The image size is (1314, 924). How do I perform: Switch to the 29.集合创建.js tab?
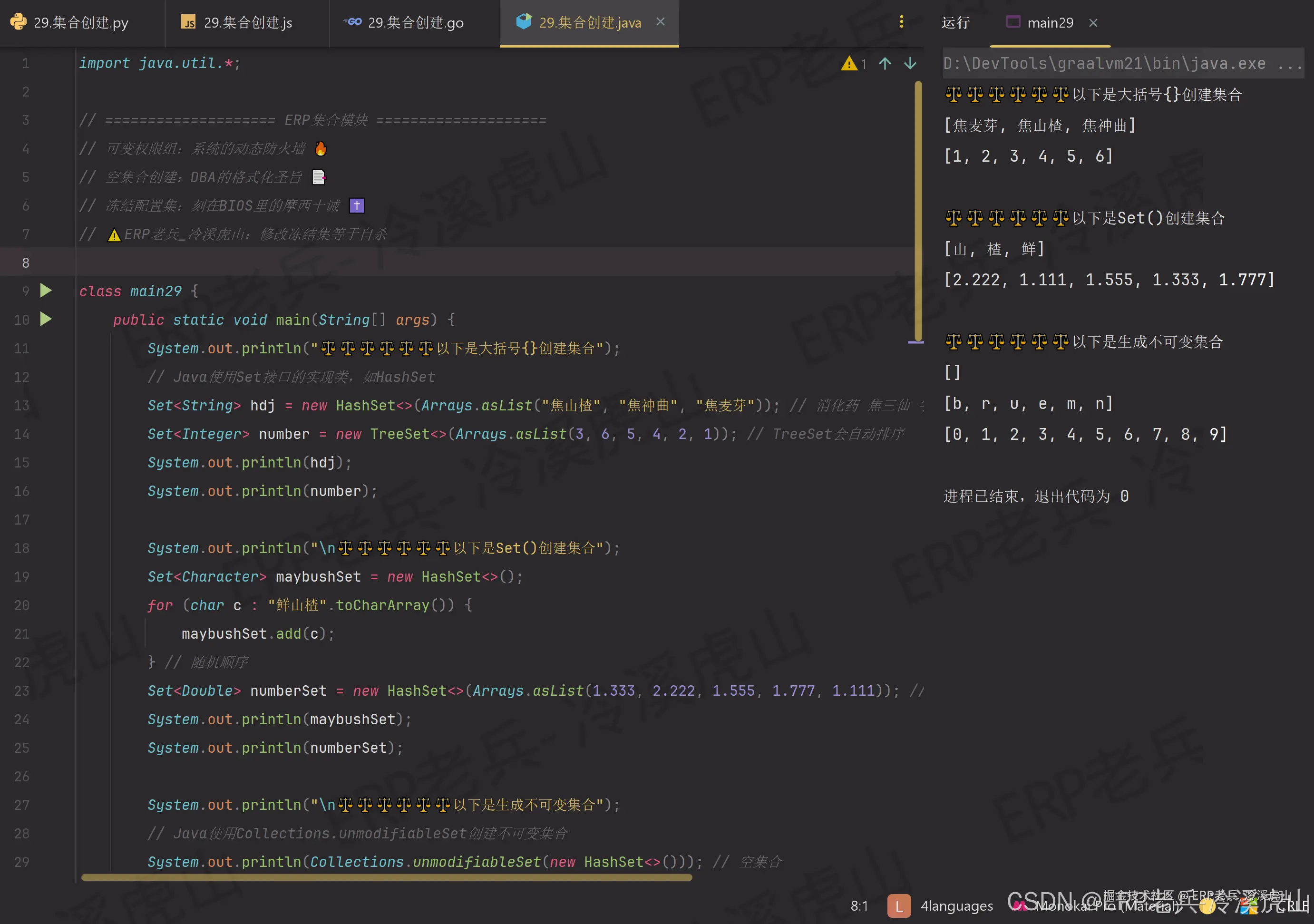[247, 23]
